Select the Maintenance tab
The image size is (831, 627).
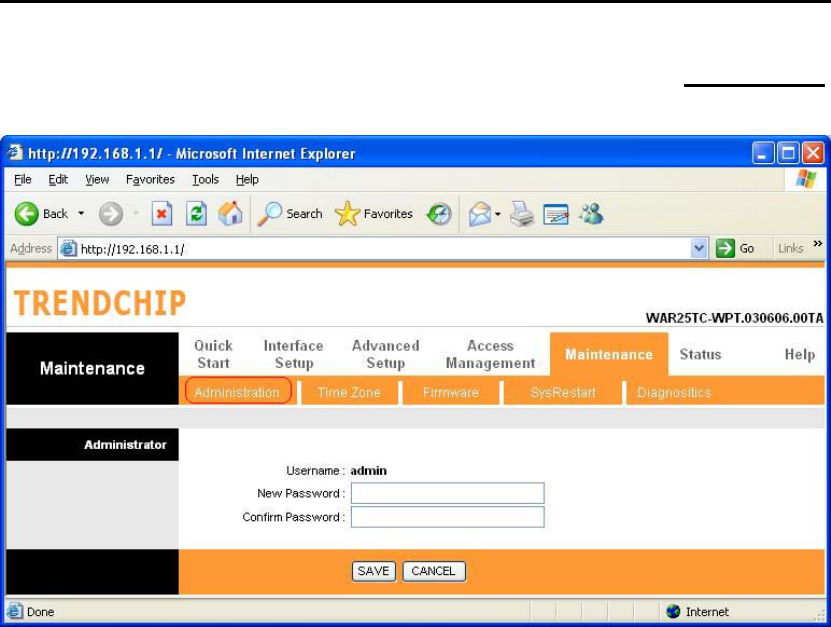[x=609, y=354]
